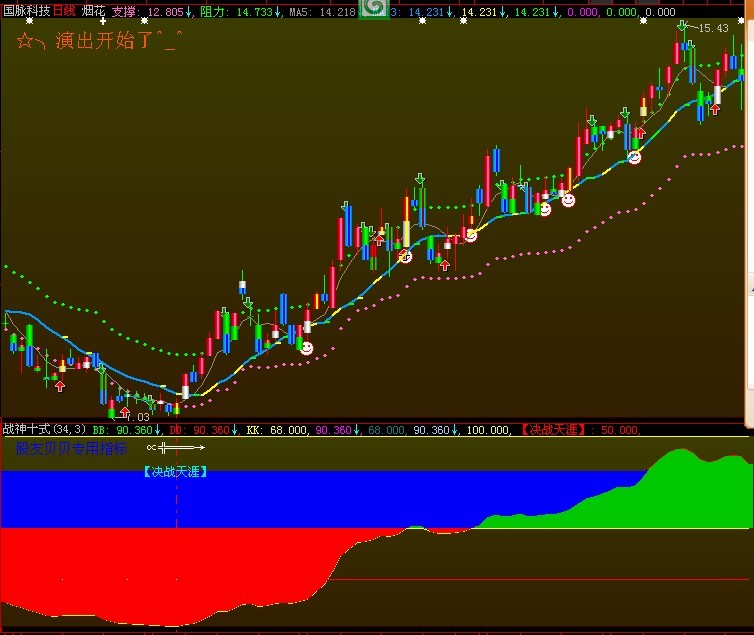Click the BB: 90.360 value
The image size is (754, 635).
[x=123, y=430]
